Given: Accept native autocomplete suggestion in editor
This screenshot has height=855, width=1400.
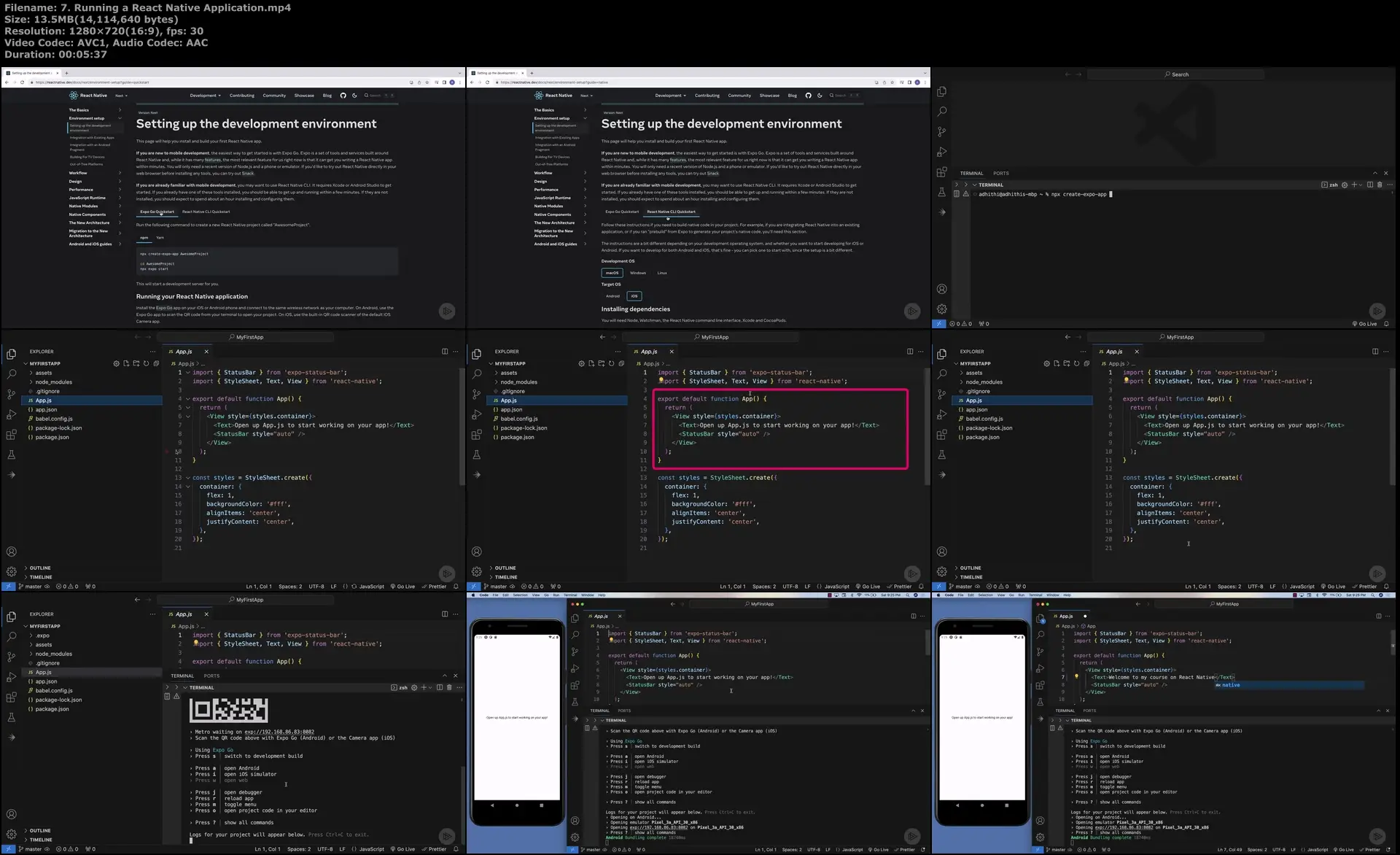Looking at the screenshot, I should pos(1288,685).
